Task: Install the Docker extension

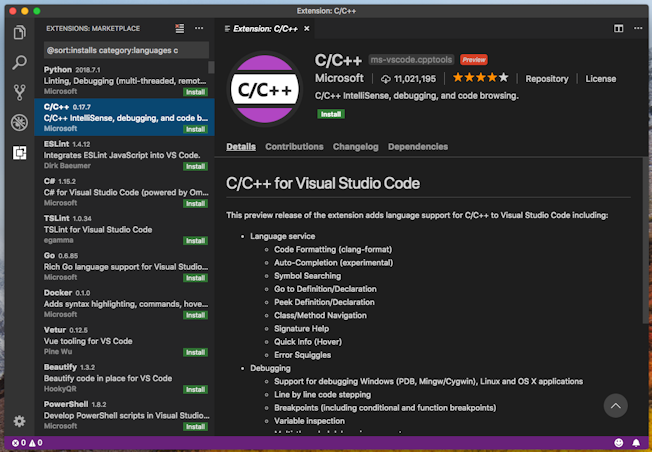Action: (195, 315)
